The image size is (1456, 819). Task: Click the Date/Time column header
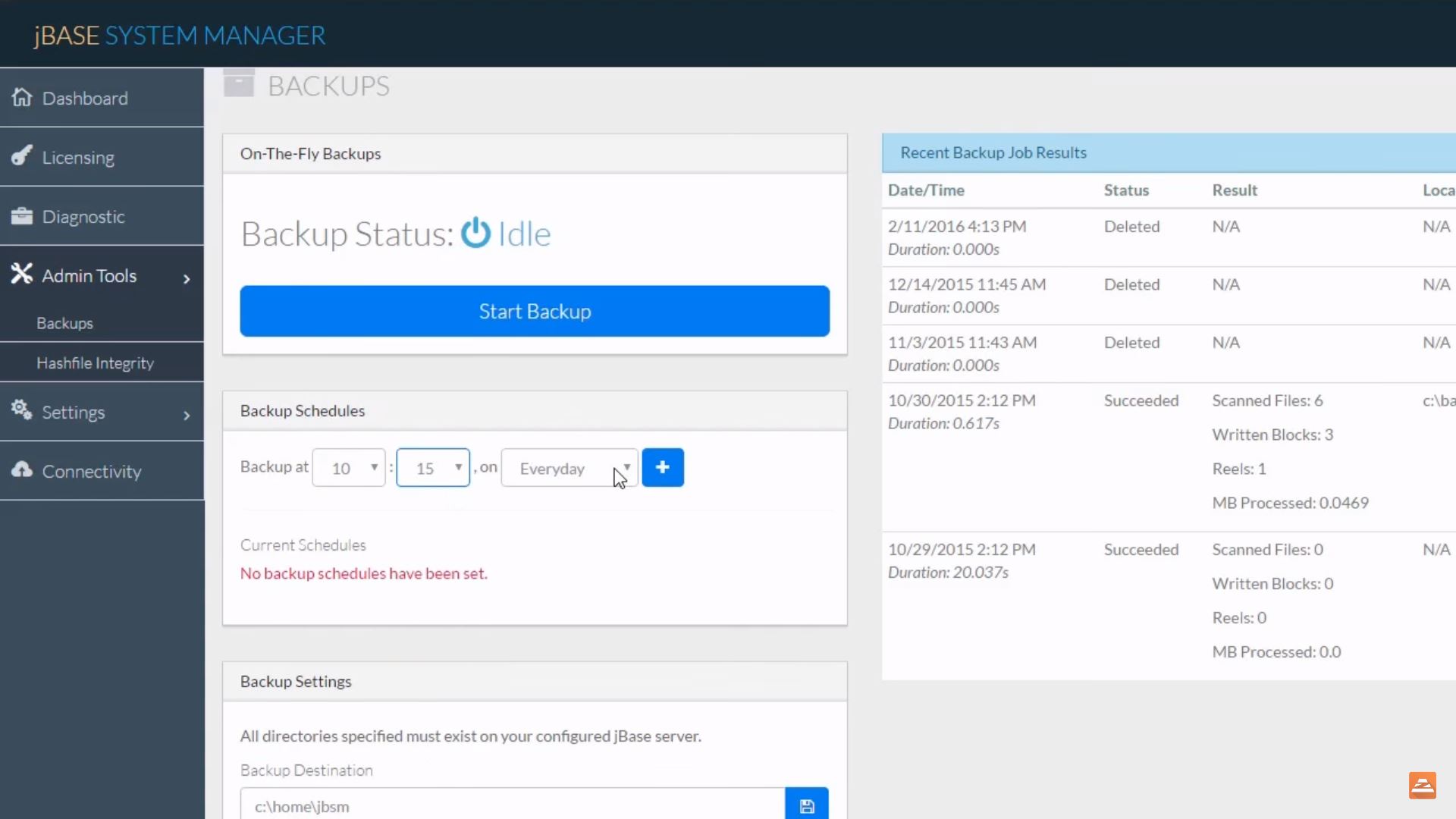(926, 190)
